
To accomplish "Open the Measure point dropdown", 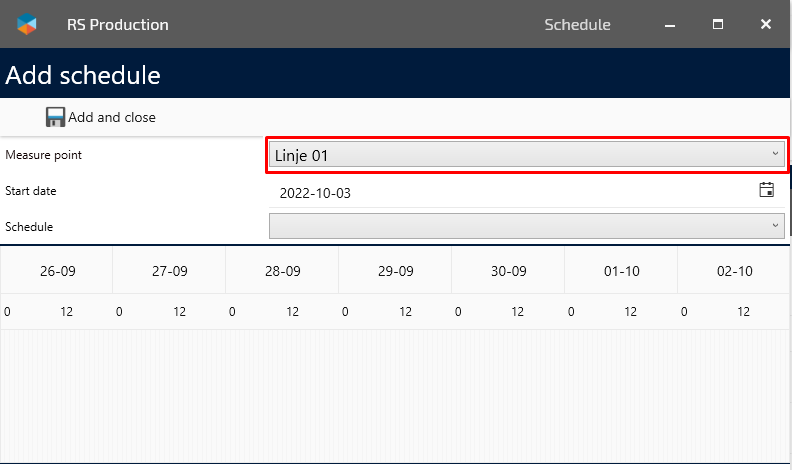I will pyautogui.click(x=526, y=155).
